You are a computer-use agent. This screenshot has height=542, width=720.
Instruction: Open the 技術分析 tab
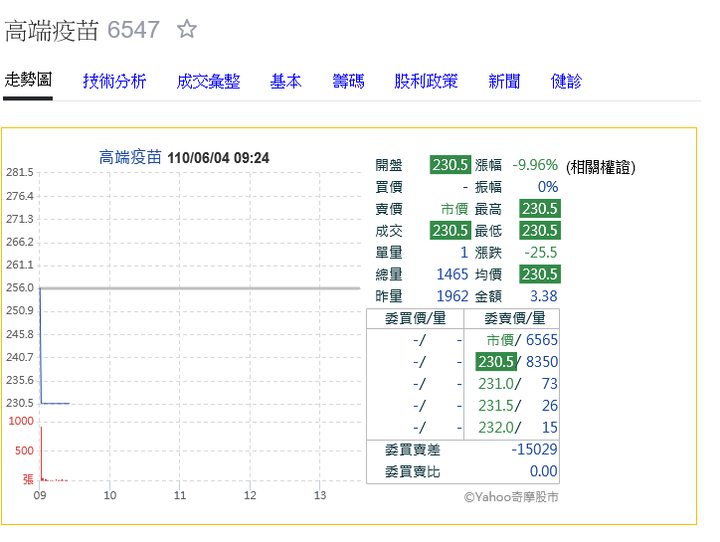pos(114,81)
